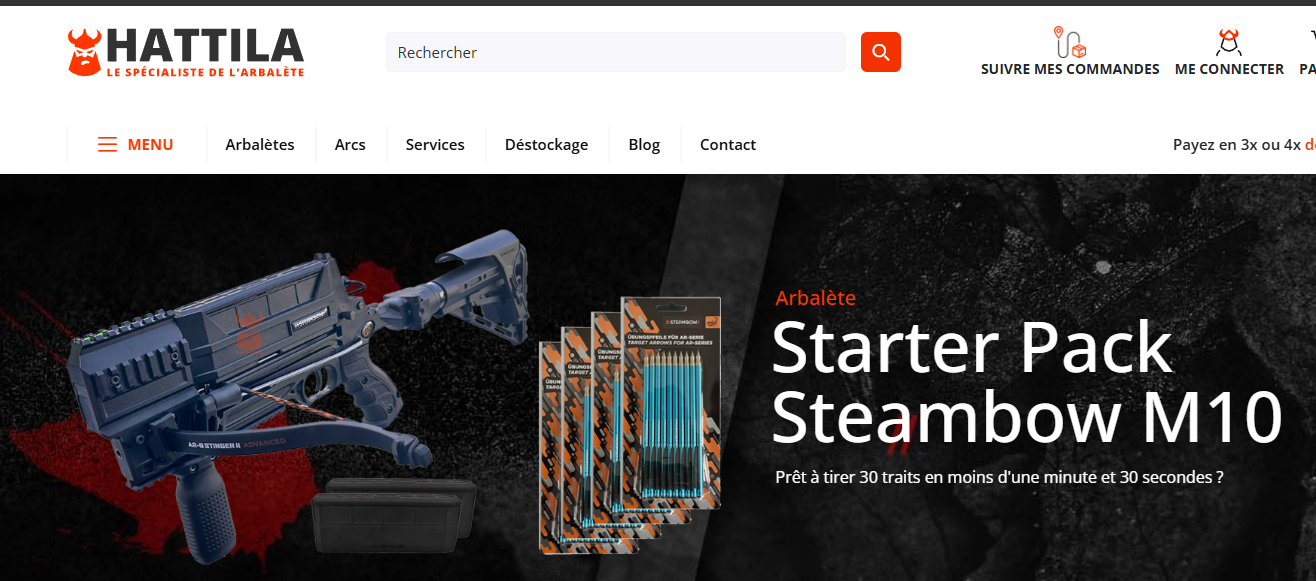The image size is (1316, 581).
Task: Open the order tracking package icon
Action: (1070, 42)
